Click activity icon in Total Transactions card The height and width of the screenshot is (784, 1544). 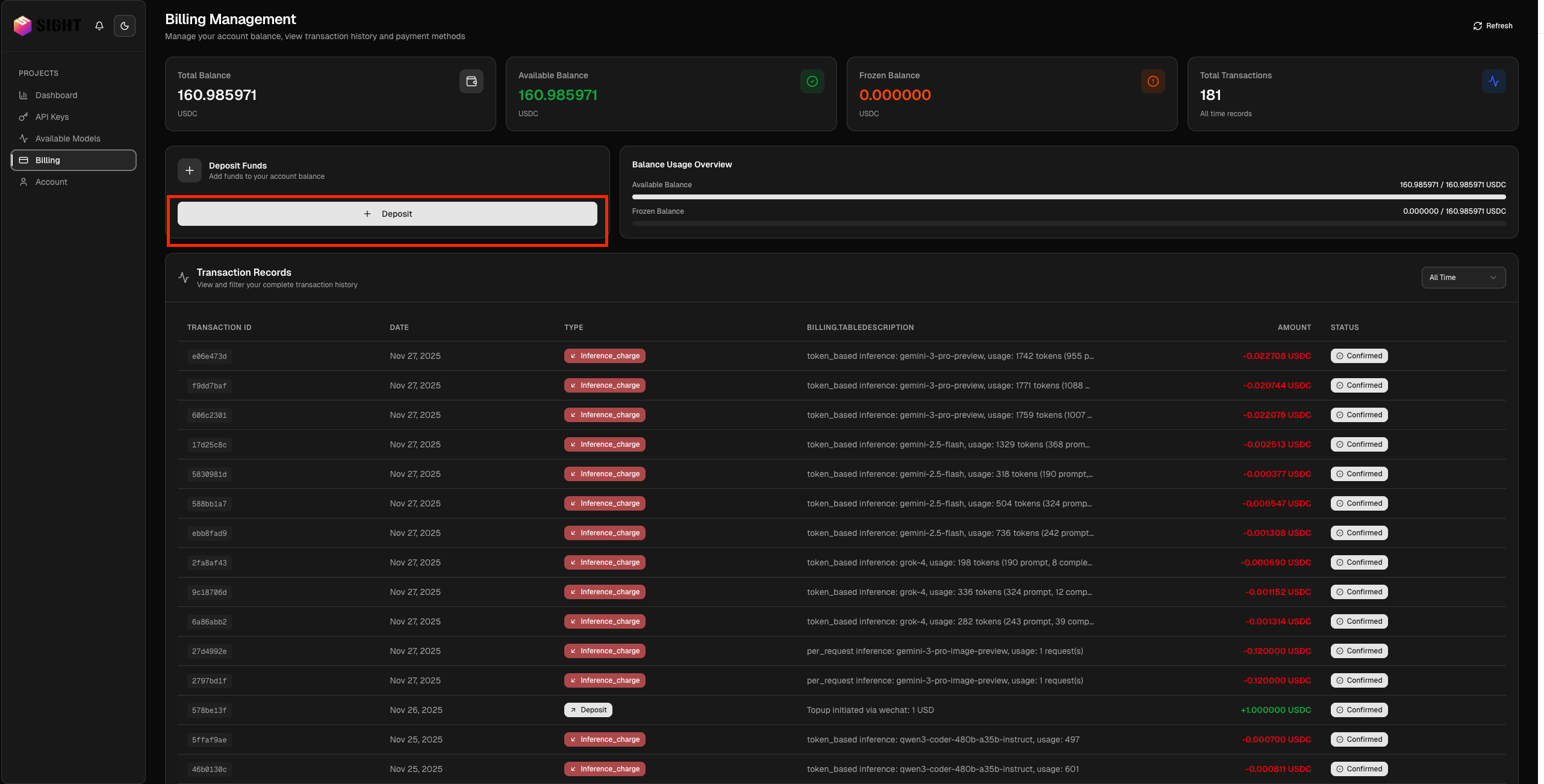pyautogui.click(x=1494, y=81)
